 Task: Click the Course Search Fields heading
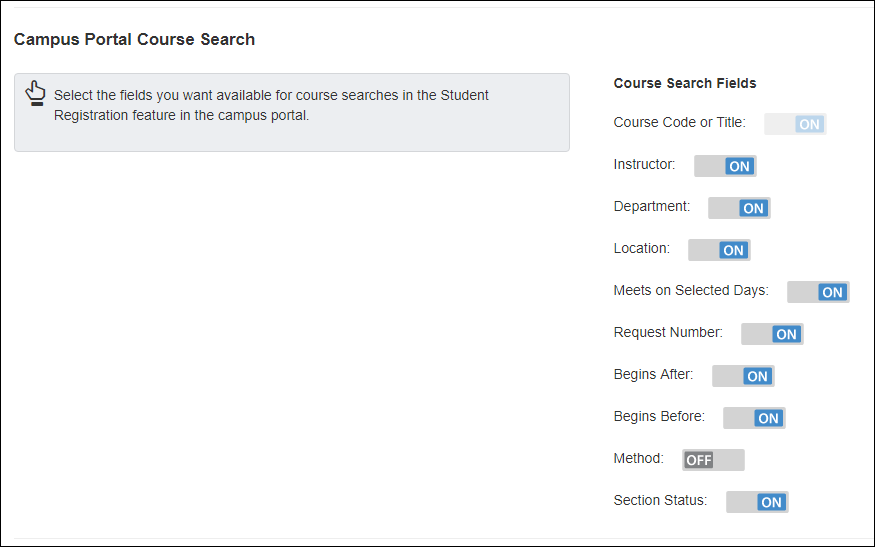685,83
